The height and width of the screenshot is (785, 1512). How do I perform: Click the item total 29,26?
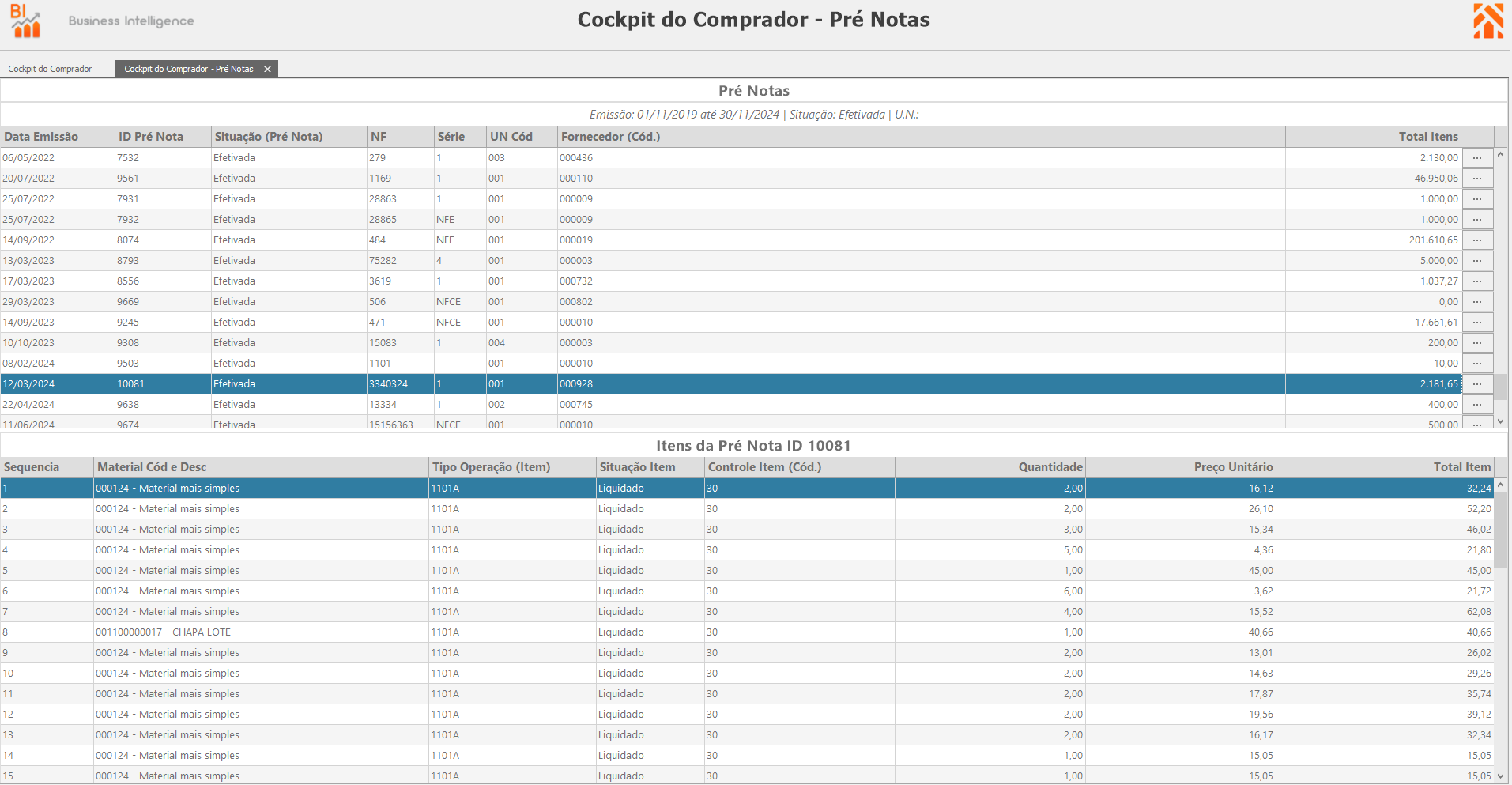[1479, 674]
